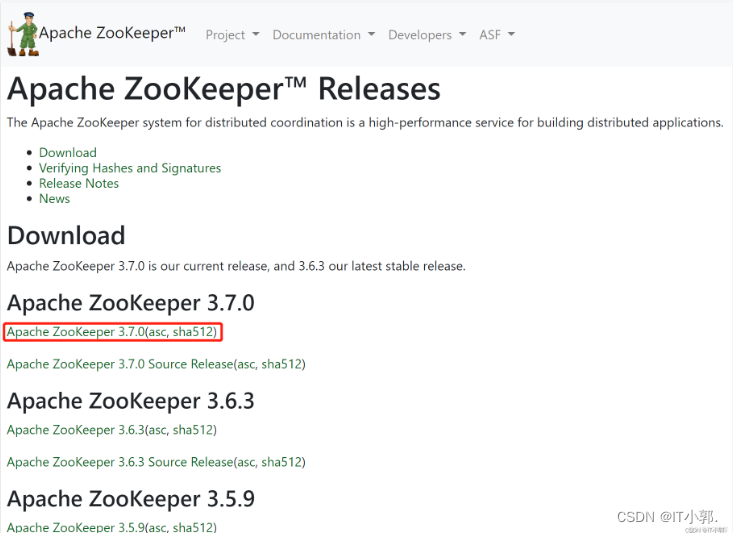Click the Apache ZooKeeper 3.6.3 heading
This screenshot has height=533, width=733.
(131, 401)
